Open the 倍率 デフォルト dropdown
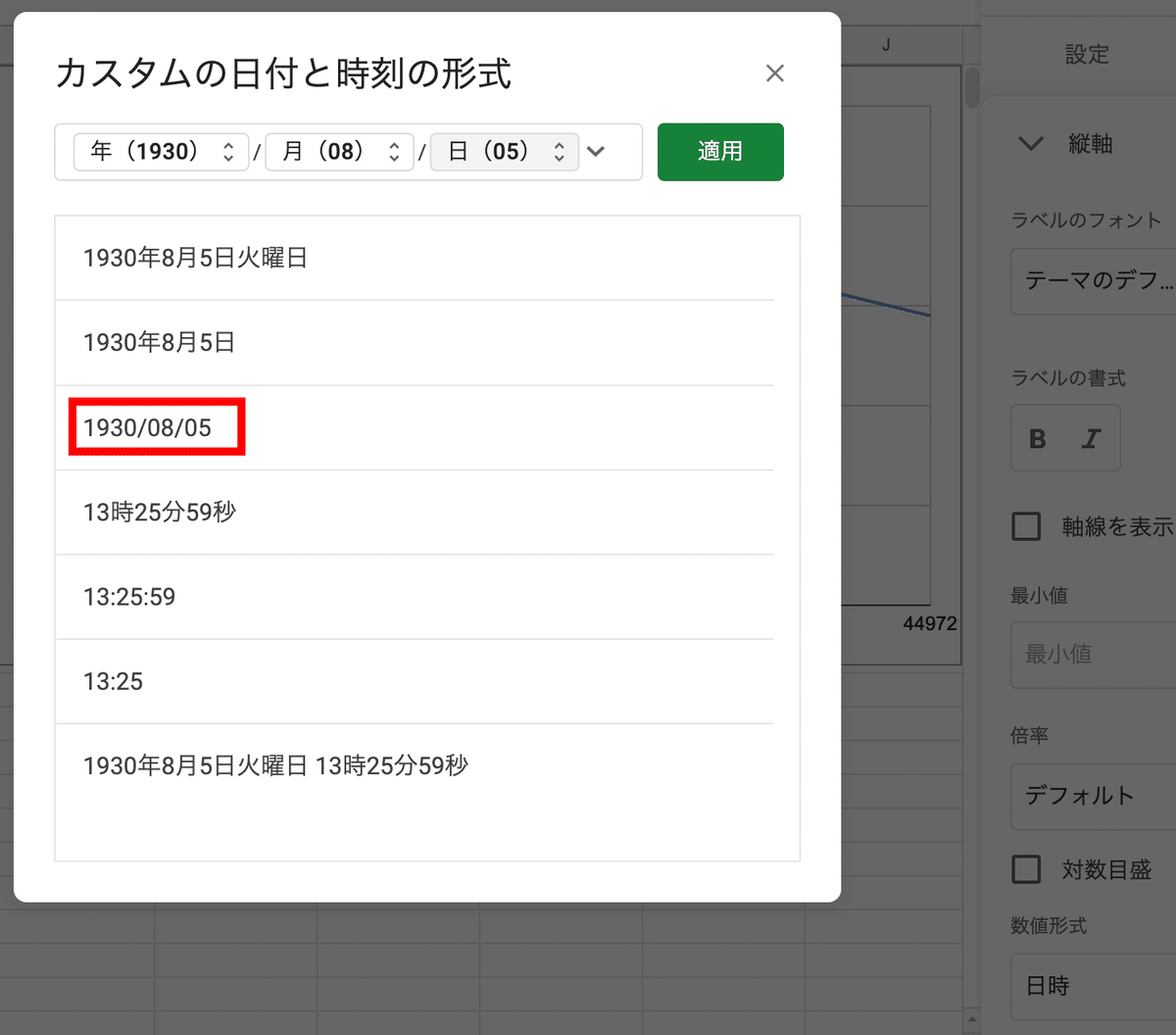The width and height of the screenshot is (1176, 1035). pos(1094,796)
